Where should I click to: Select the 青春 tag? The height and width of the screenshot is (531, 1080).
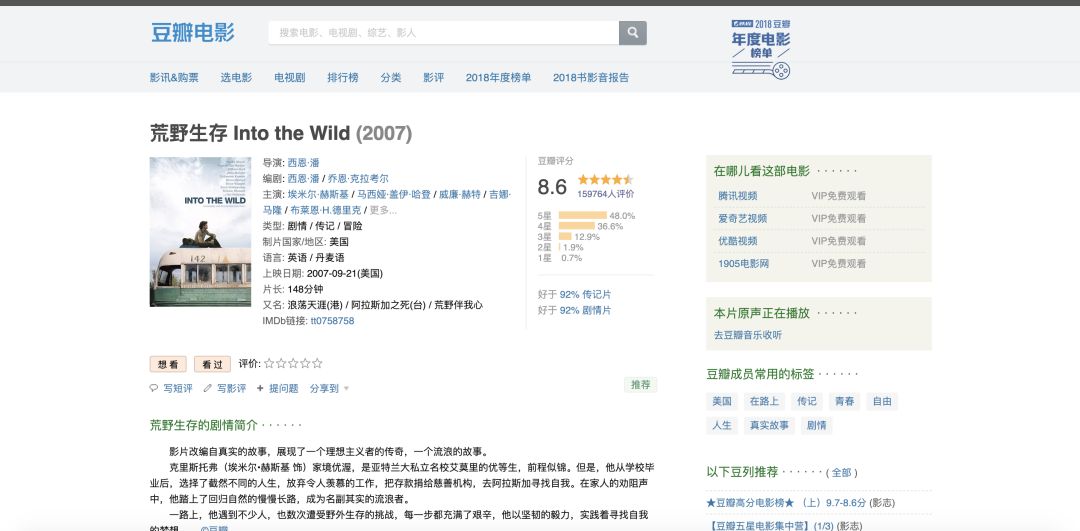click(844, 402)
